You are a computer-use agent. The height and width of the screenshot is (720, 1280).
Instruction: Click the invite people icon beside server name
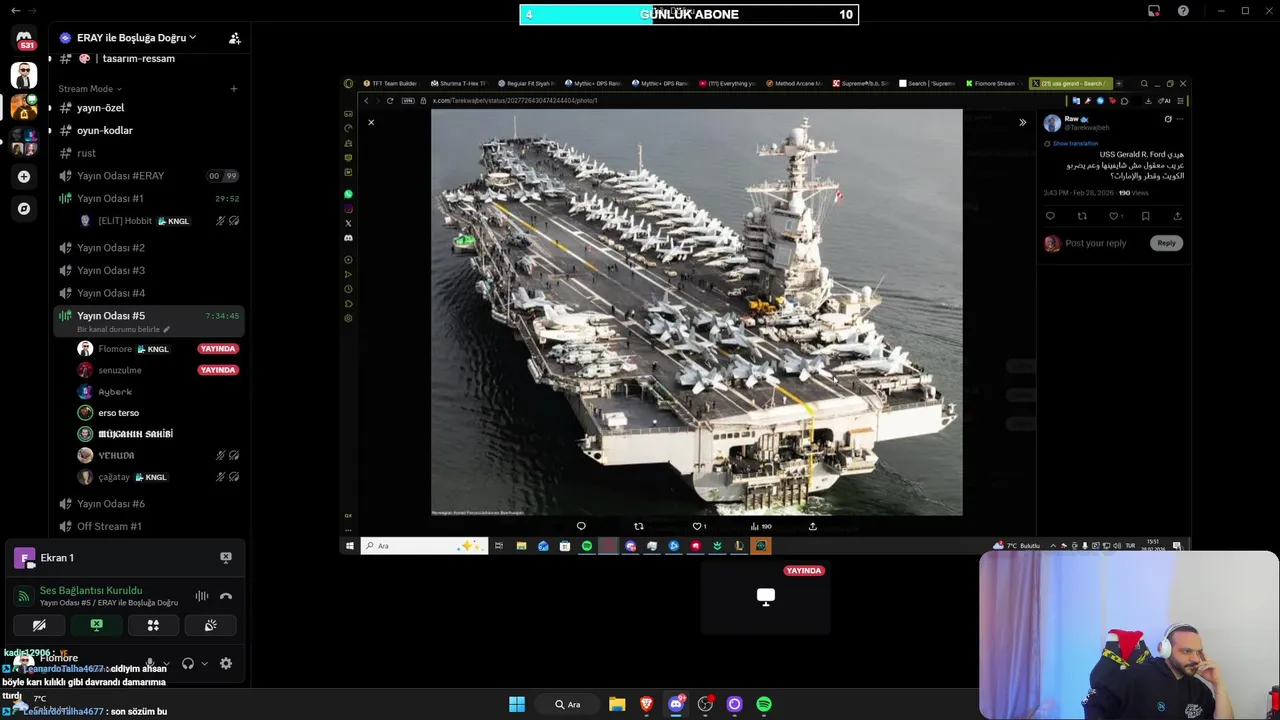pos(234,38)
